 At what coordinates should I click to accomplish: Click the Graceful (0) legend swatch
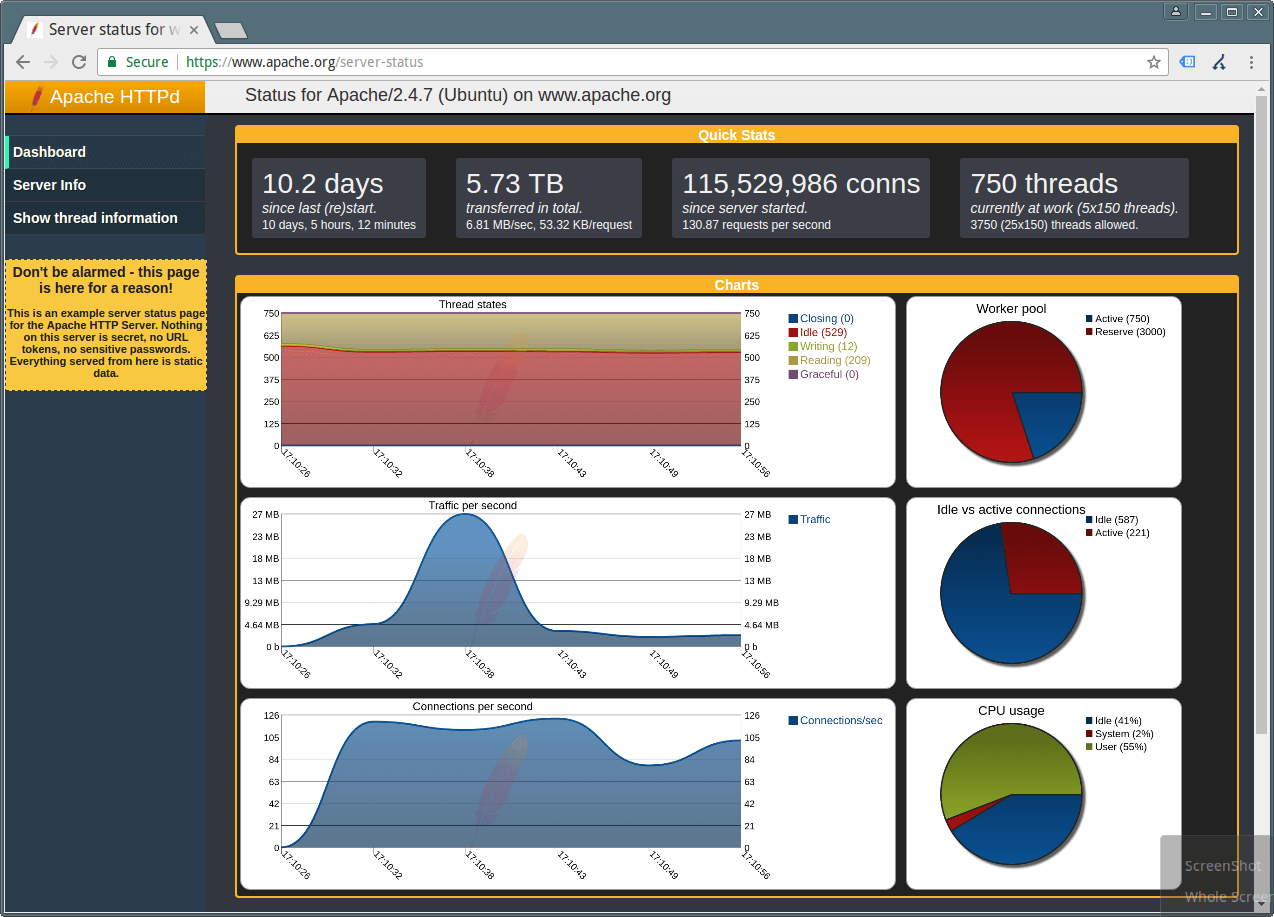pyautogui.click(x=794, y=375)
